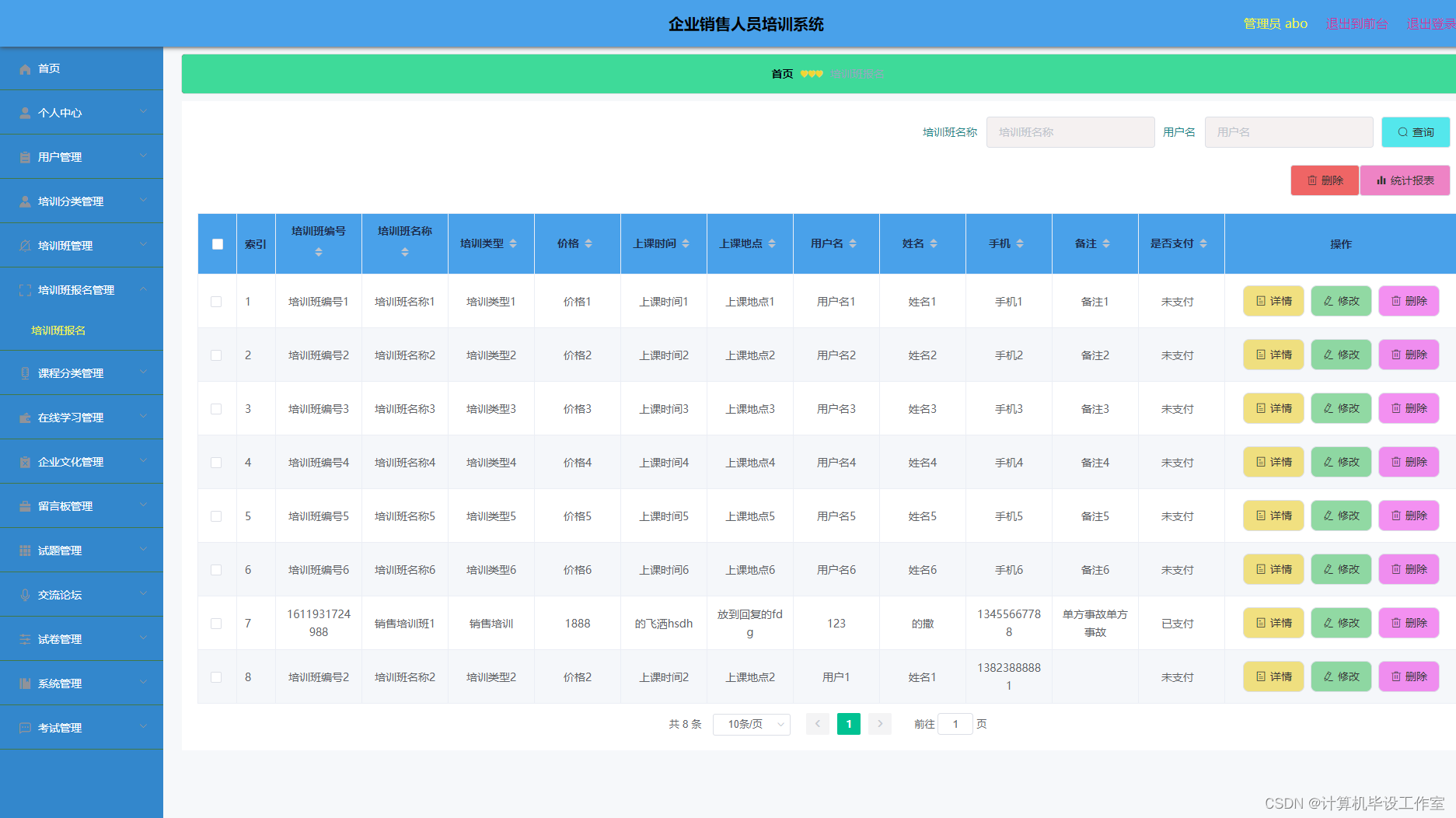The width and height of the screenshot is (1456, 818).
Task: Click 详情 for row 1
Action: tap(1273, 301)
